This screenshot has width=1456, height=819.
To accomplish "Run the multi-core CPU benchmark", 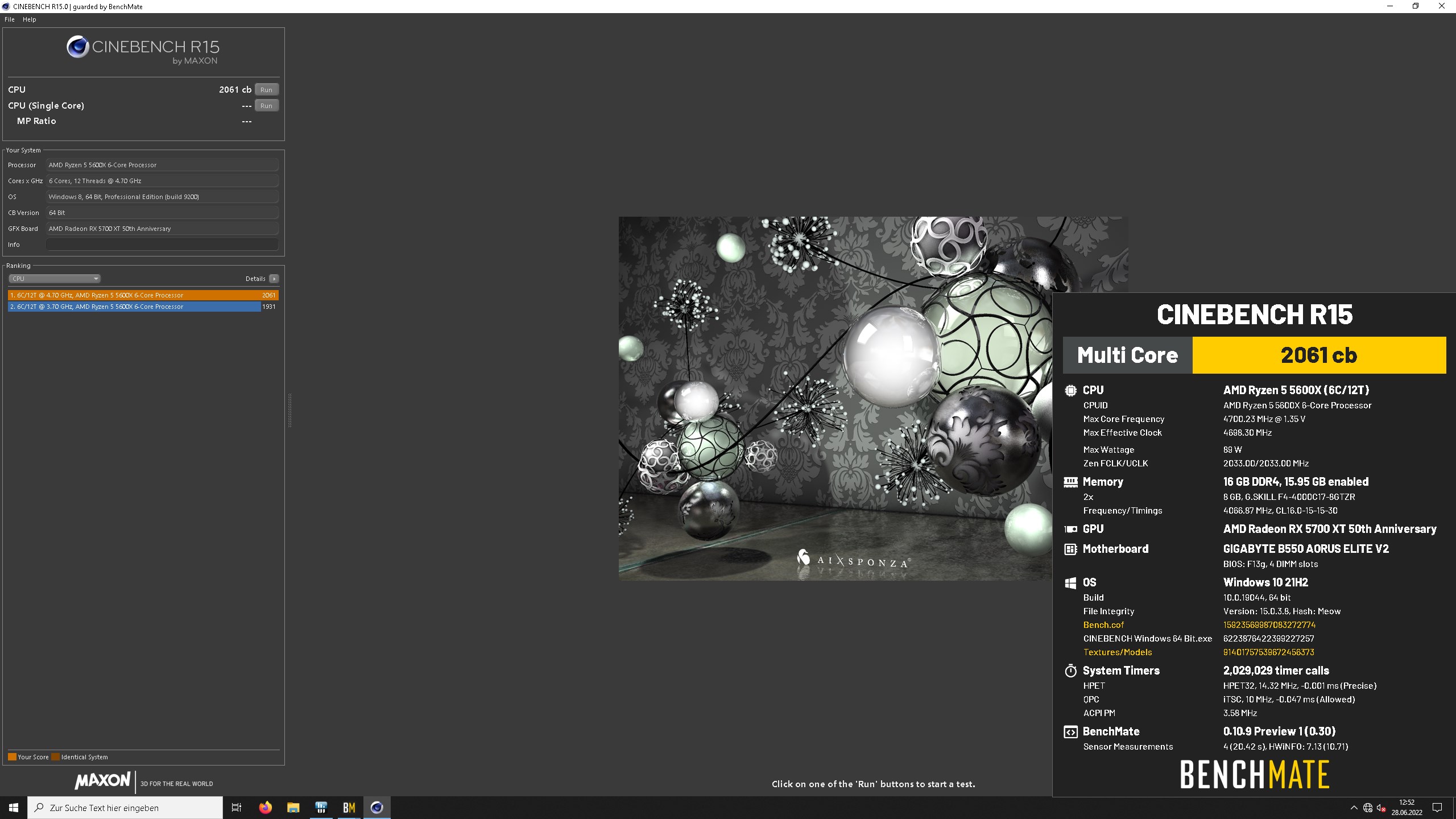I will [x=266, y=90].
